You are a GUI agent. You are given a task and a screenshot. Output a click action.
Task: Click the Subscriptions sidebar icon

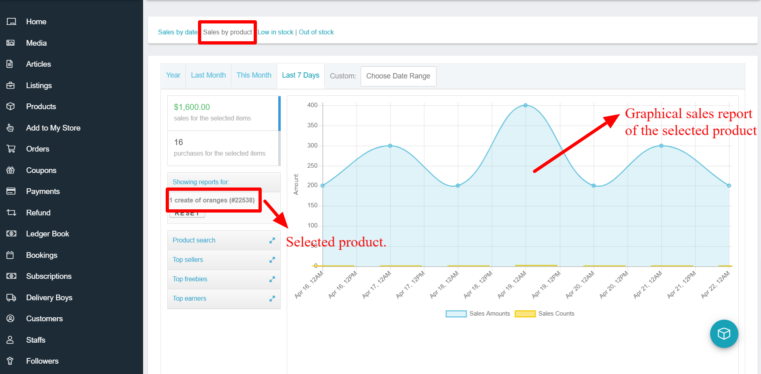pyautogui.click(x=11, y=276)
